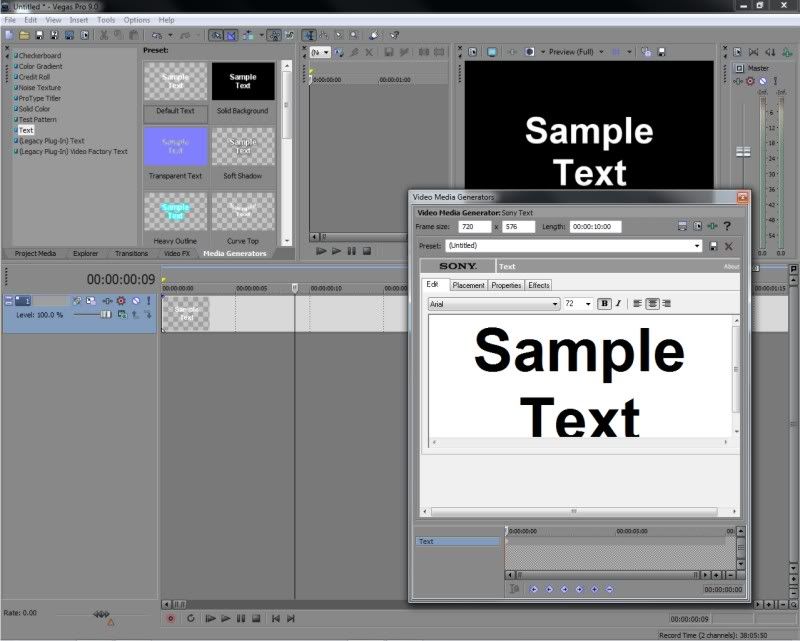The height and width of the screenshot is (641, 800).
Task: Switch to the Effects tab in text generator
Action: [x=539, y=285]
